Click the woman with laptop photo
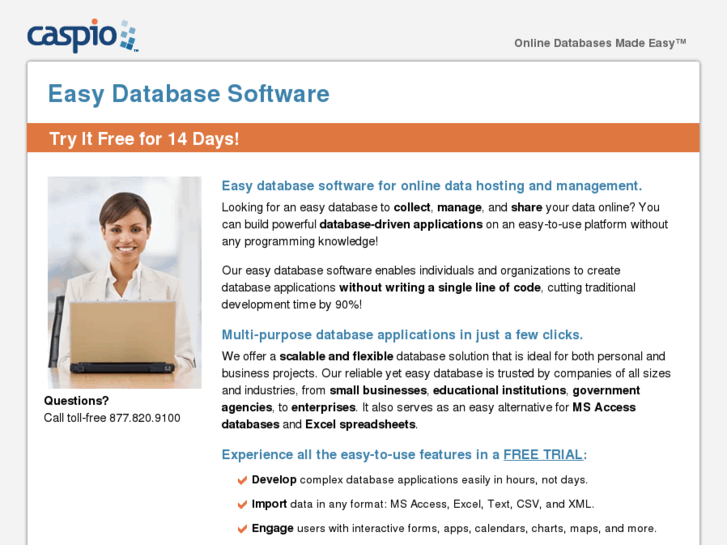The width and height of the screenshot is (727, 545). (x=124, y=282)
